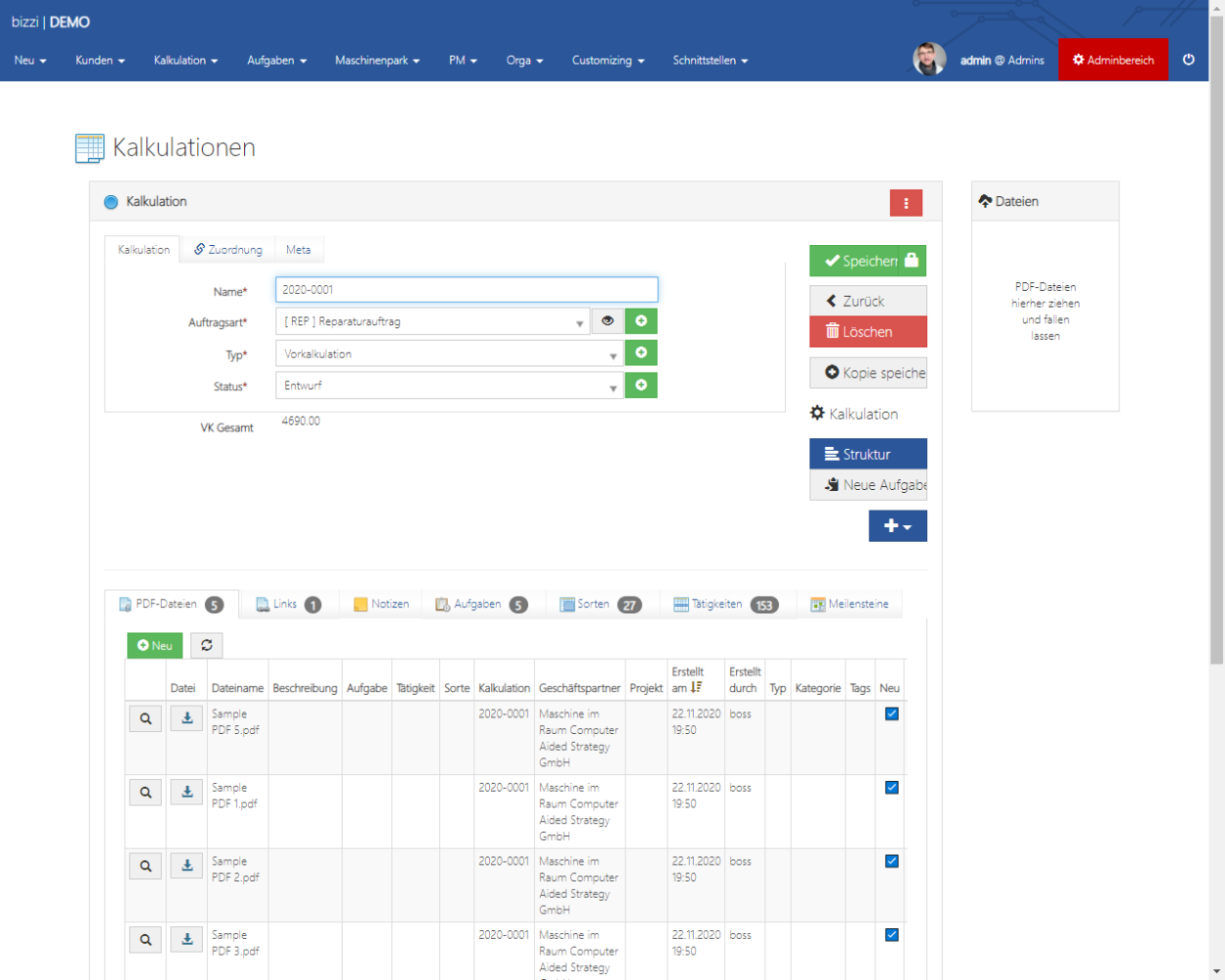Image resolution: width=1225 pixels, height=980 pixels.
Task: Sort table by Dateiname column header
Action: click(x=237, y=688)
